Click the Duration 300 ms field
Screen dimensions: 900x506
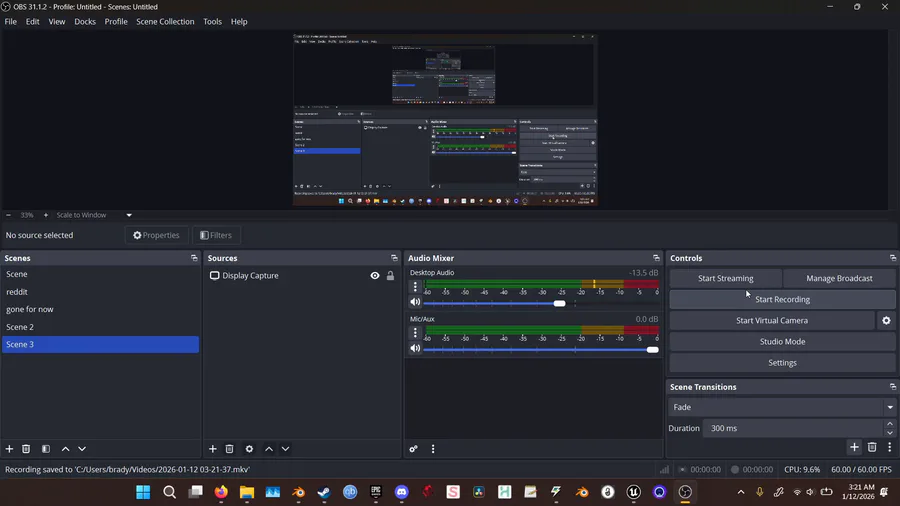(793, 429)
